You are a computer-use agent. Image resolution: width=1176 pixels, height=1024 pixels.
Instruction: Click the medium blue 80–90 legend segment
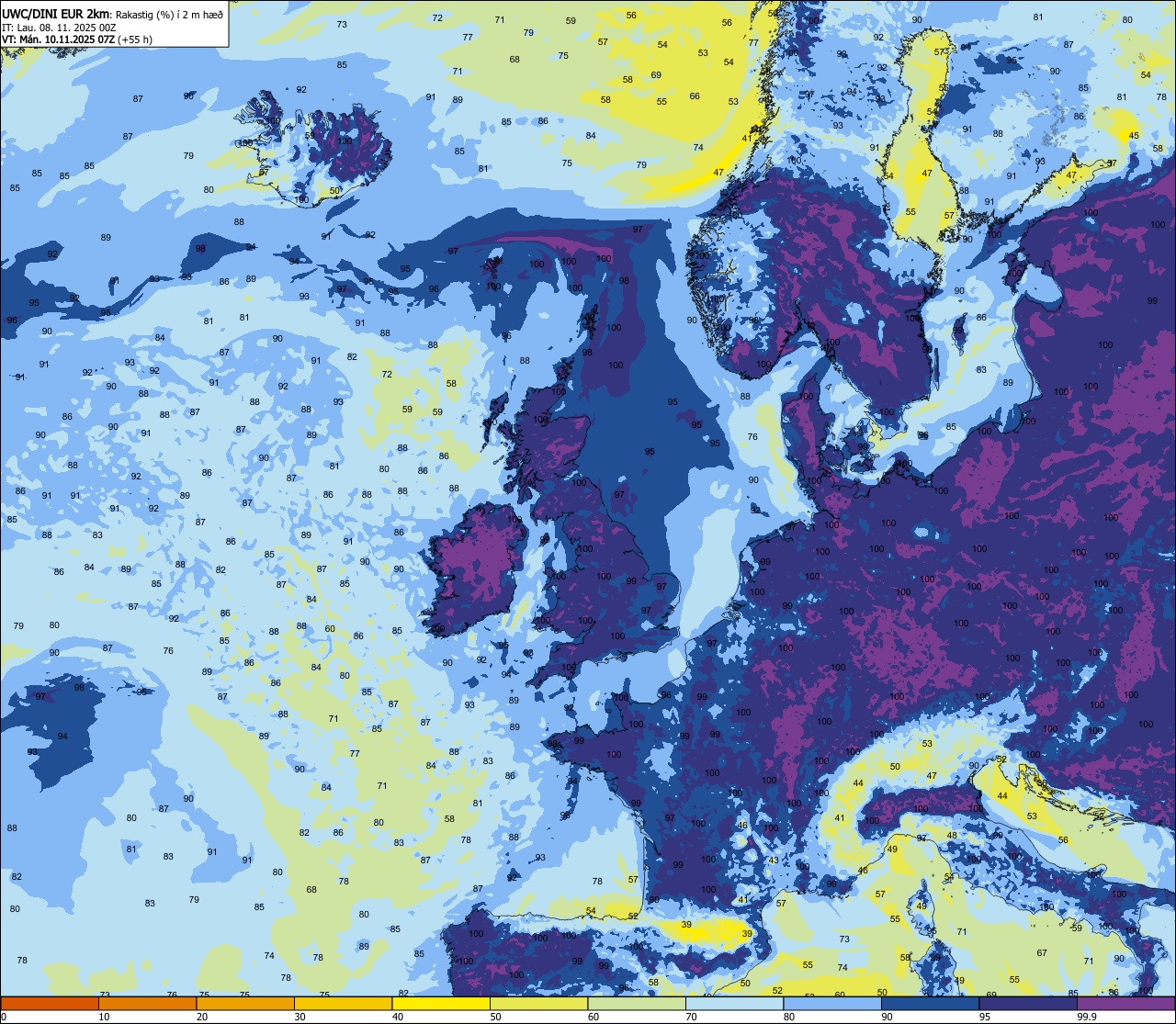[832, 1003]
